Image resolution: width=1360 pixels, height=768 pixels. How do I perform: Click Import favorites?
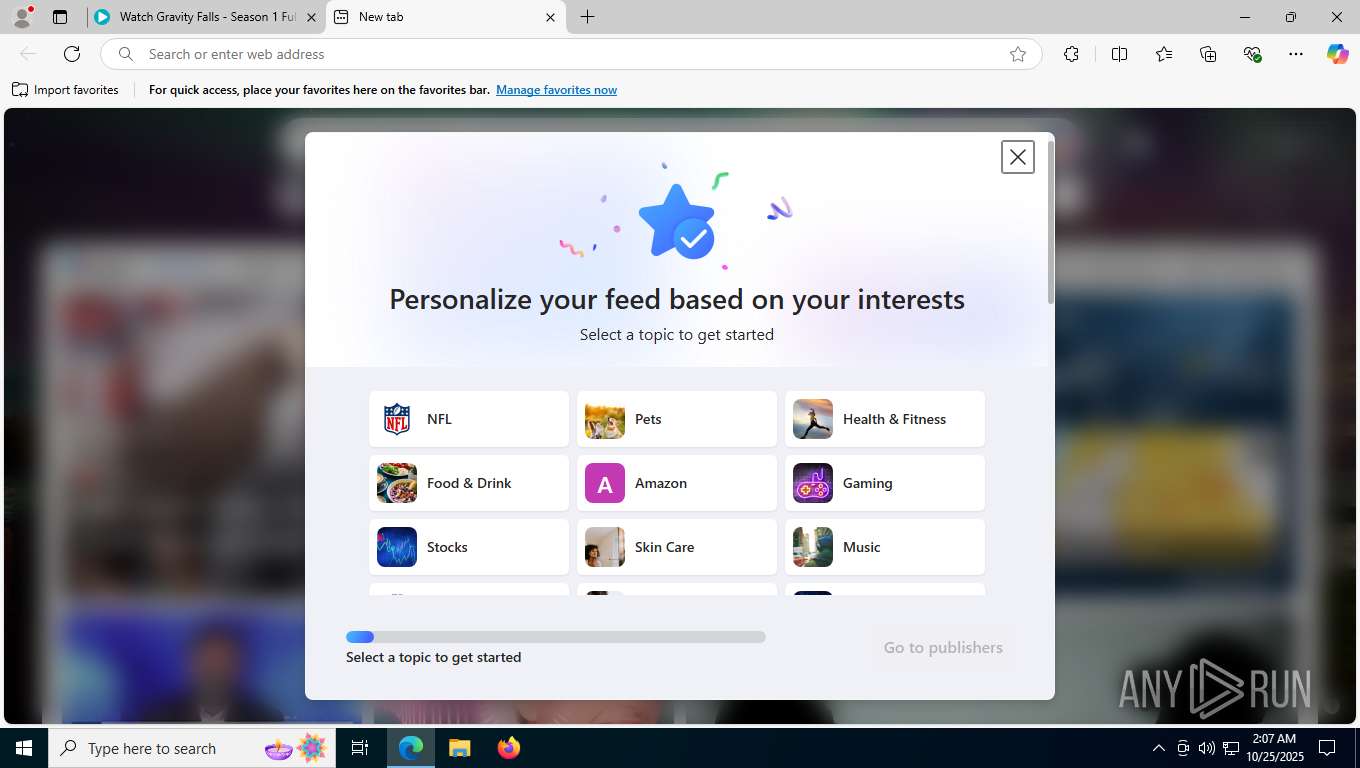[65, 90]
